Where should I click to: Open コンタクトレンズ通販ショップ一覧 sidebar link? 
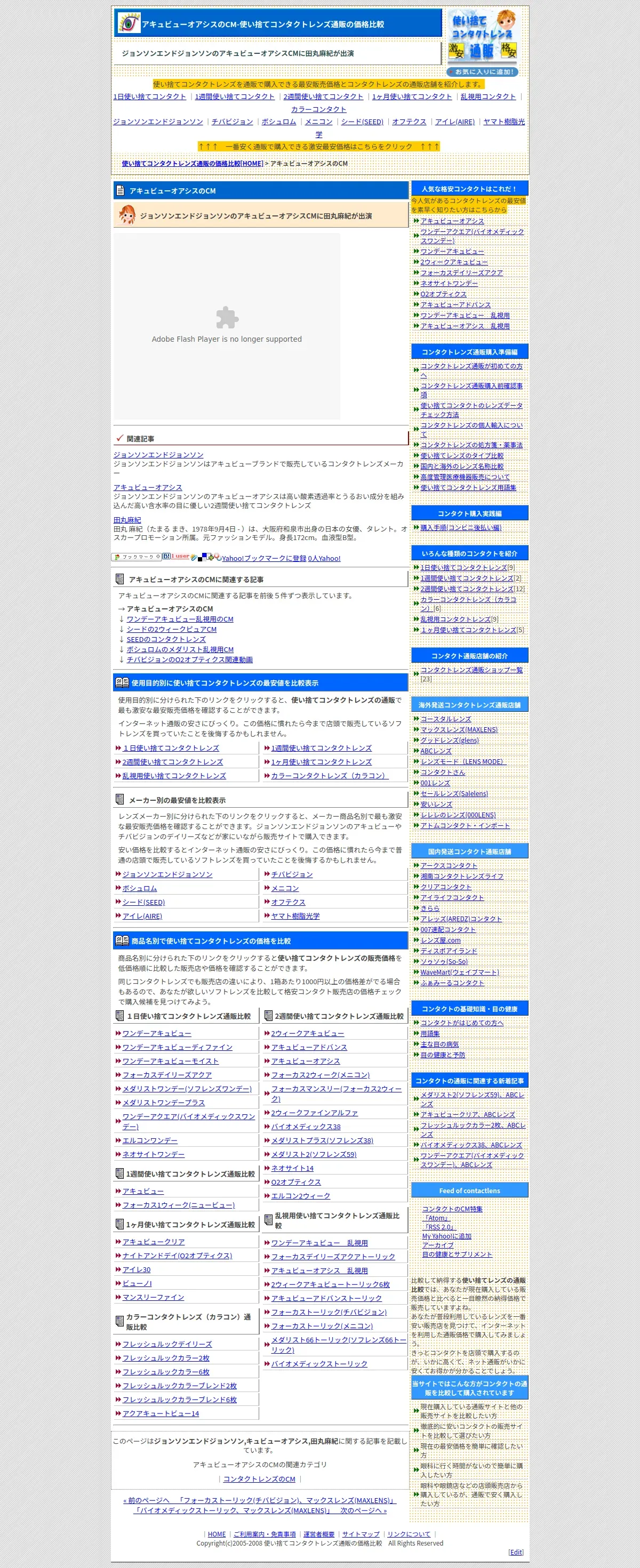point(471,670)
